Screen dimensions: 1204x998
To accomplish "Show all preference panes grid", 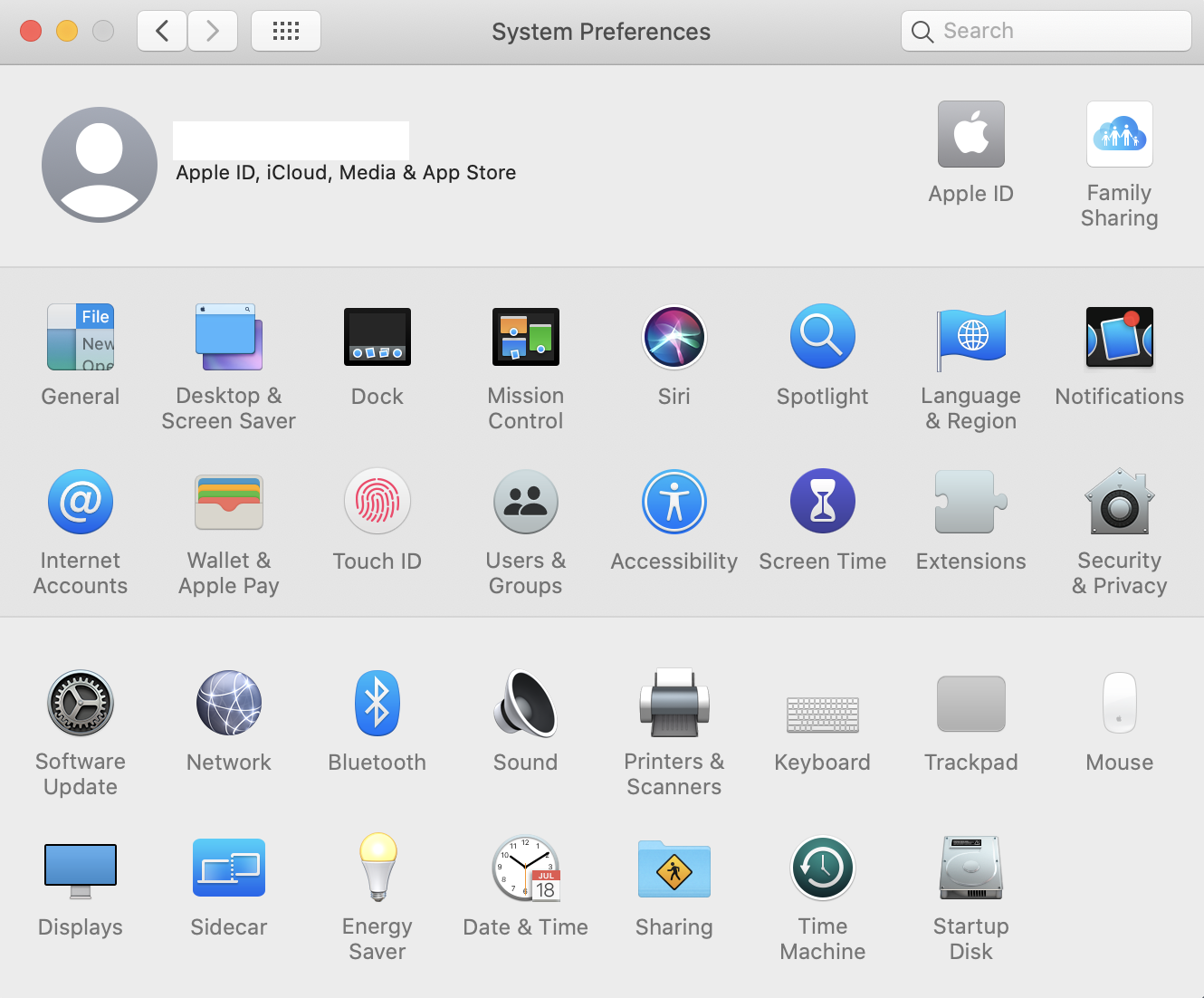I will click(286, 30).
